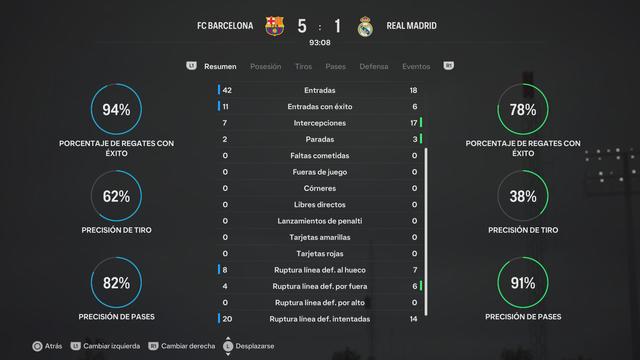Image resolution: width=640 pixels, height=360 pixels.
Task: Click the L1 Cambiar izquierda icon
Action: 76,346
